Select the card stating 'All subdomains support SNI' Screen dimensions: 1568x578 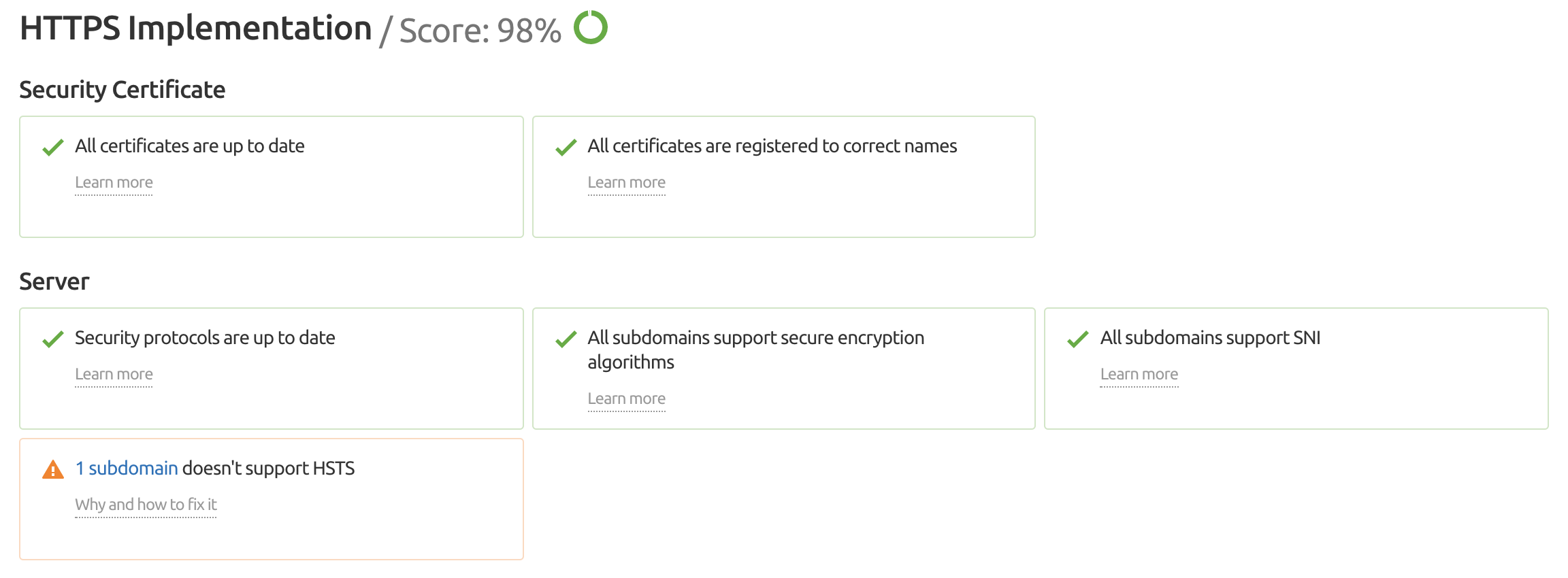click(x=1296, y=369)
